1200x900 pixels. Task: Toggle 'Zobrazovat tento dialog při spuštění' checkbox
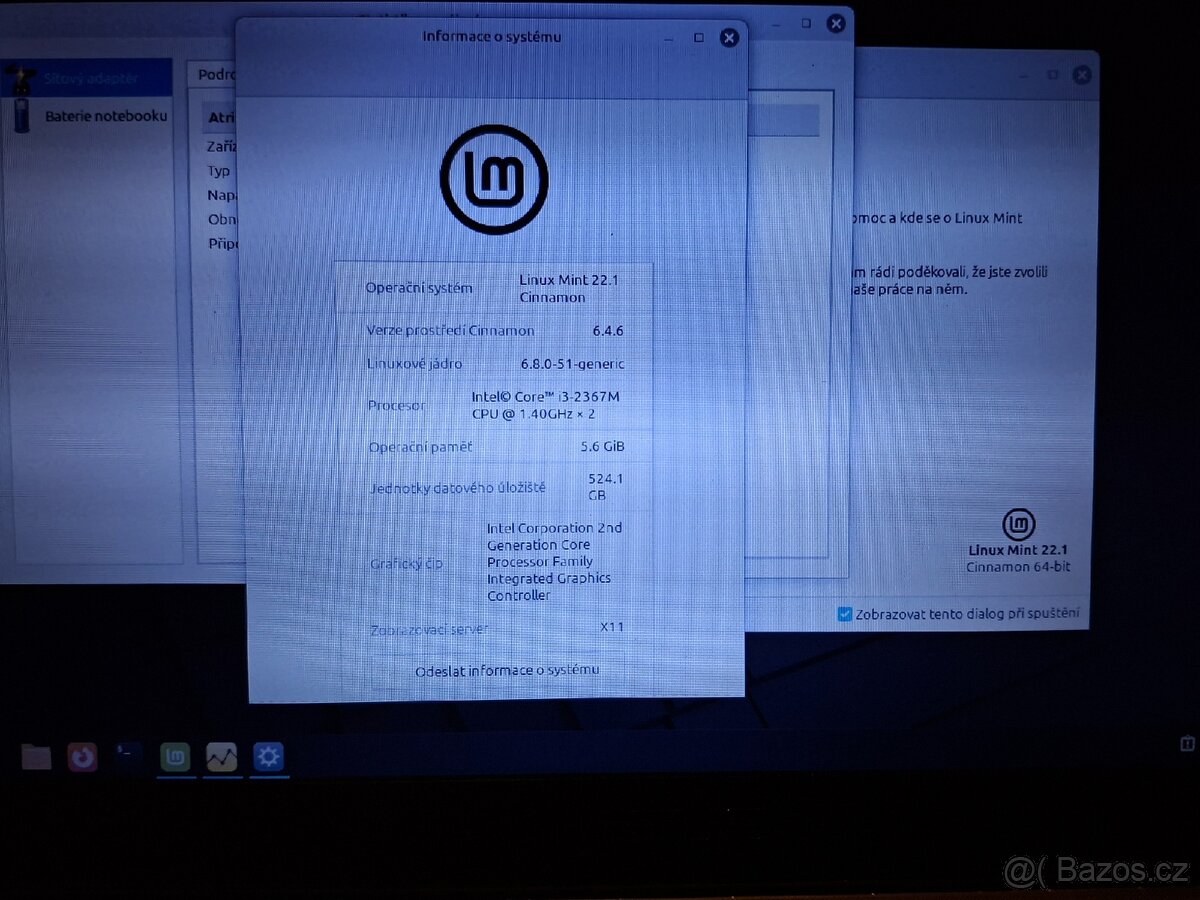pyautogui.click(x=845, y=614)
